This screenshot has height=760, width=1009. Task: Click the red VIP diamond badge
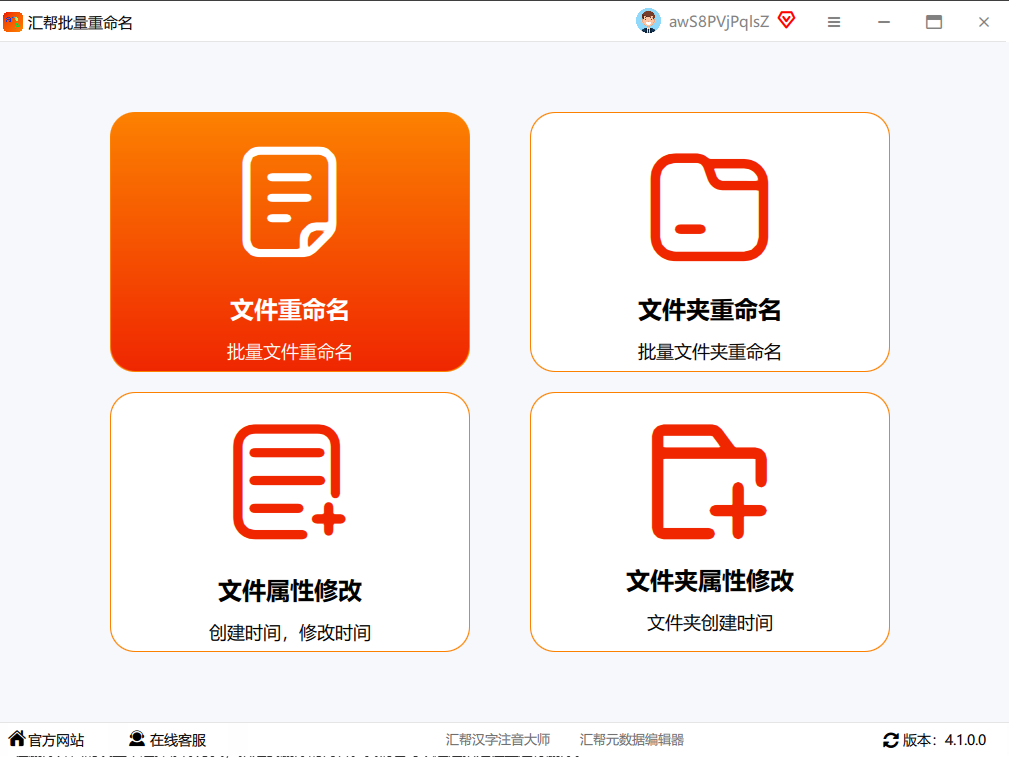pos(786,20)
